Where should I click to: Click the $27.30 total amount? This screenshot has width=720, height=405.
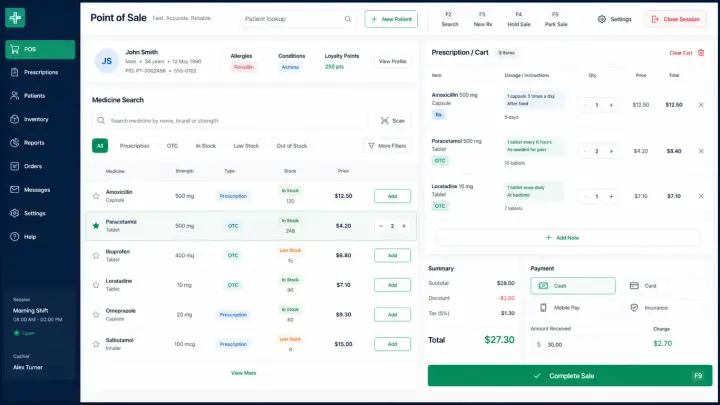[x=499, y=340]
